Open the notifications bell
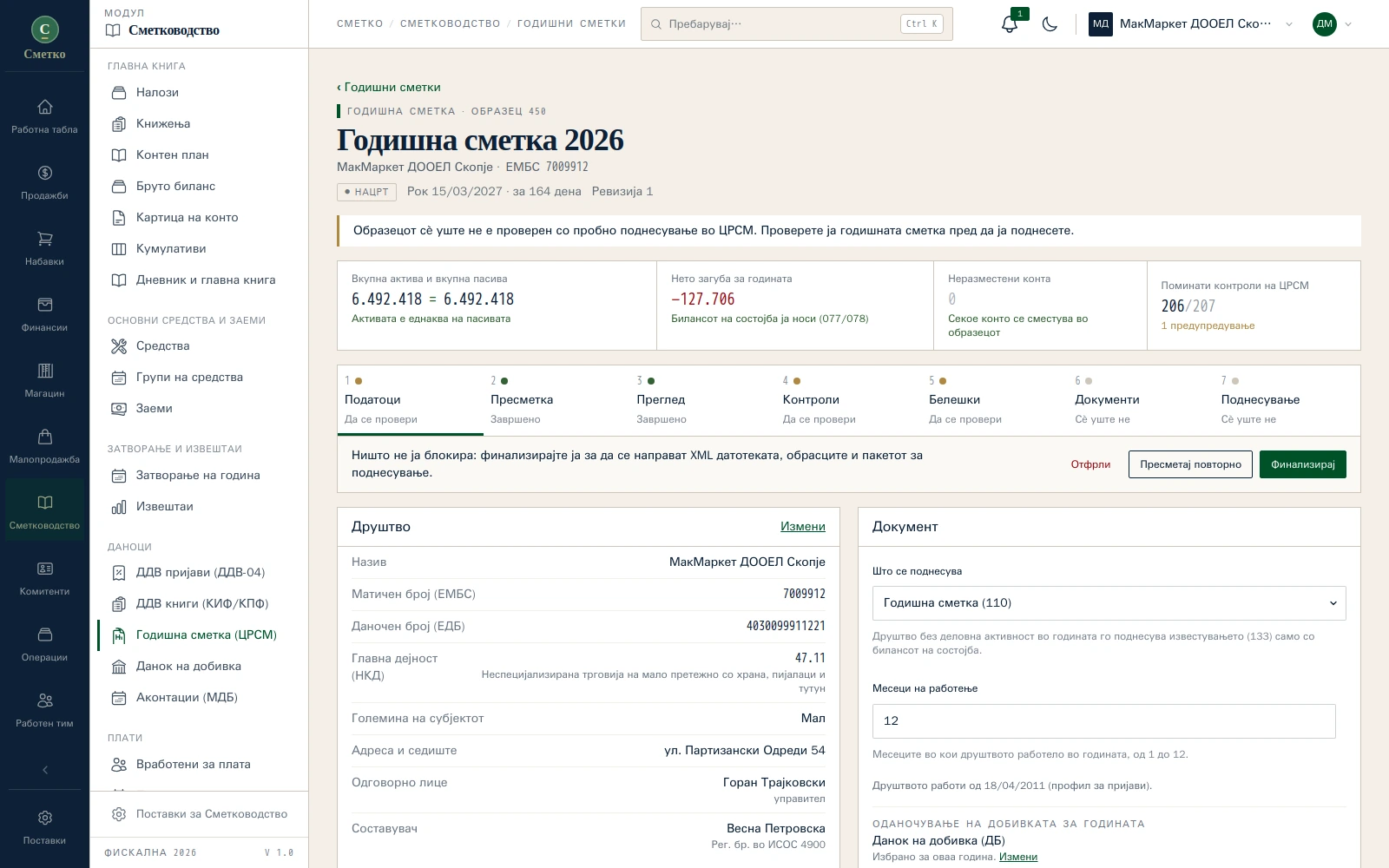Viewport: 1389px width, 868px height. pyautogui.click(x=1010, y=23)
